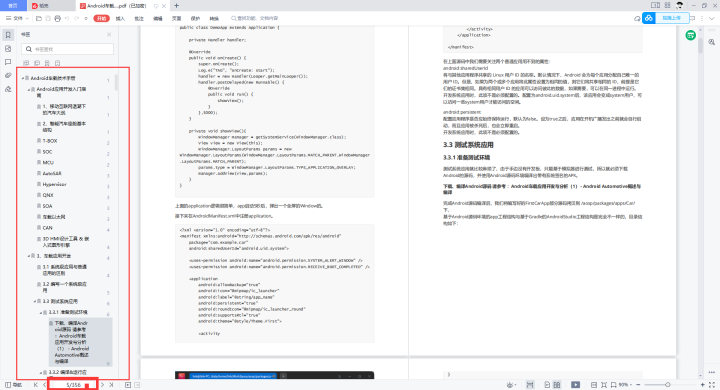Select the 保护 ribbon tab
720x390 pixels.
(x=196, y=18)
